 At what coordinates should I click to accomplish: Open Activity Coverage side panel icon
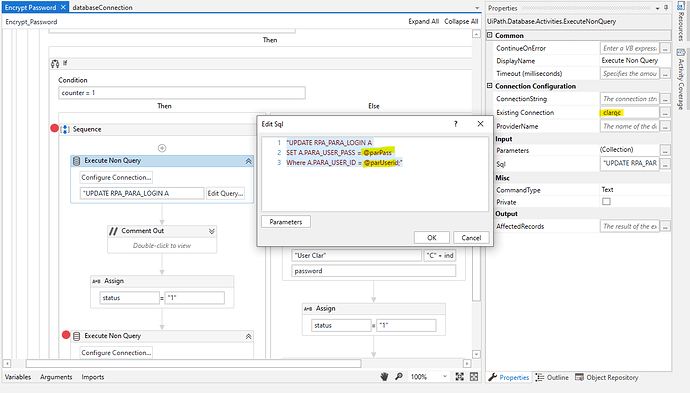point(680,52)
